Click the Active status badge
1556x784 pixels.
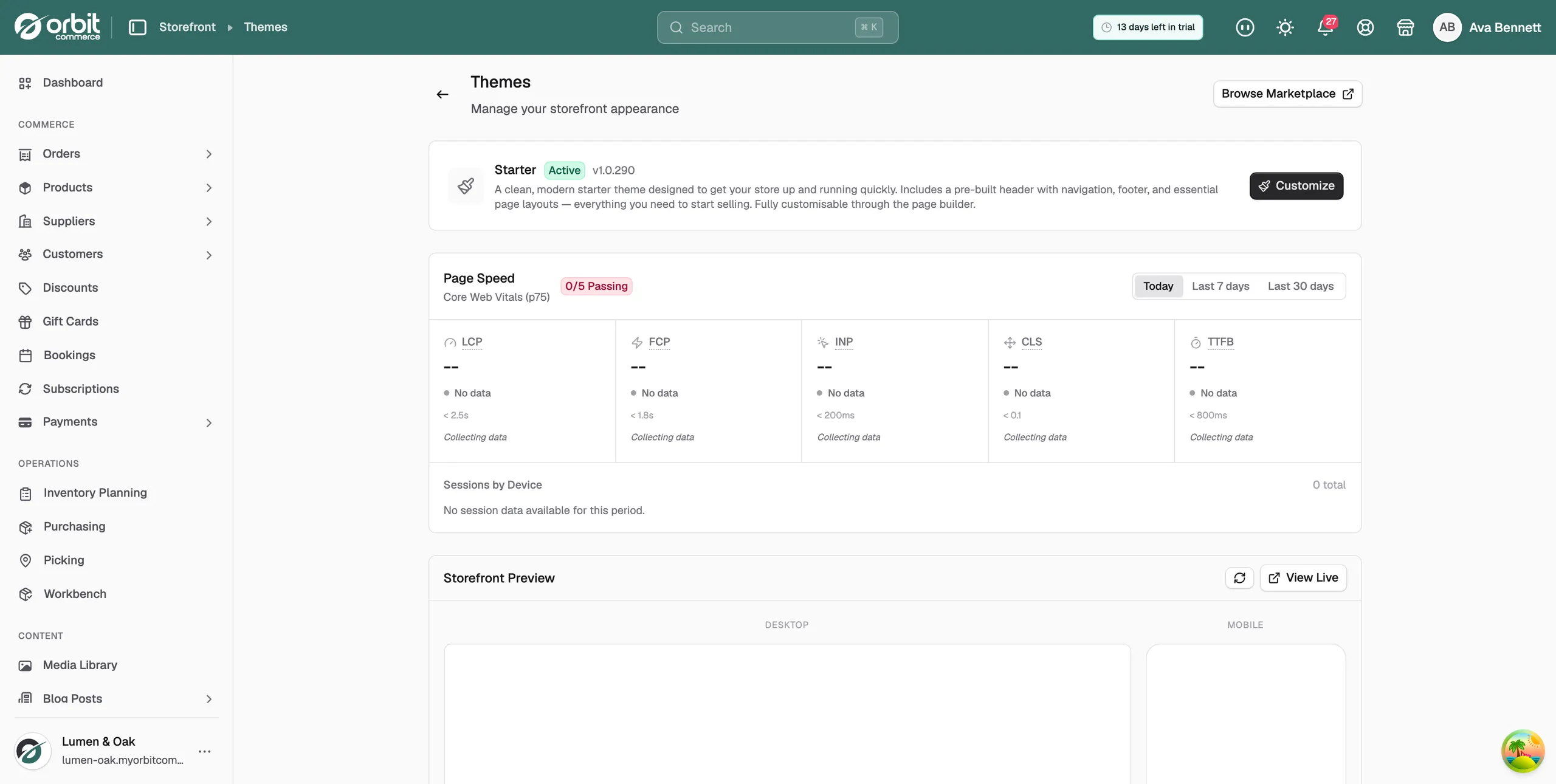click(564, 171)
